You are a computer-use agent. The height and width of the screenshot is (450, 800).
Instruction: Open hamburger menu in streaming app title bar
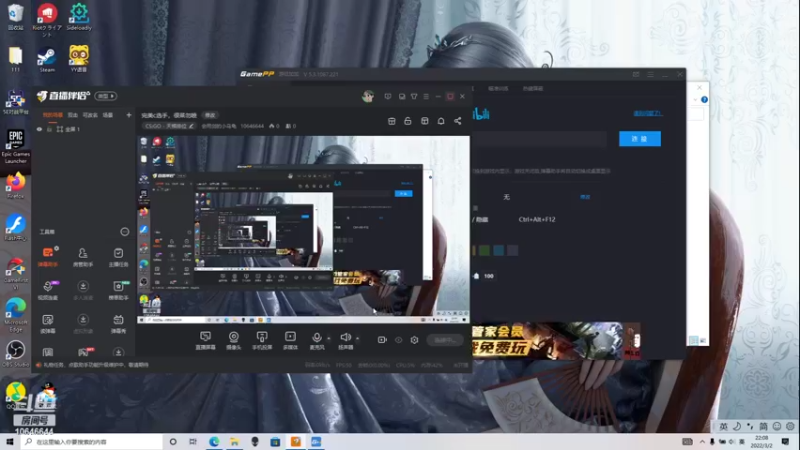point(426,96)
